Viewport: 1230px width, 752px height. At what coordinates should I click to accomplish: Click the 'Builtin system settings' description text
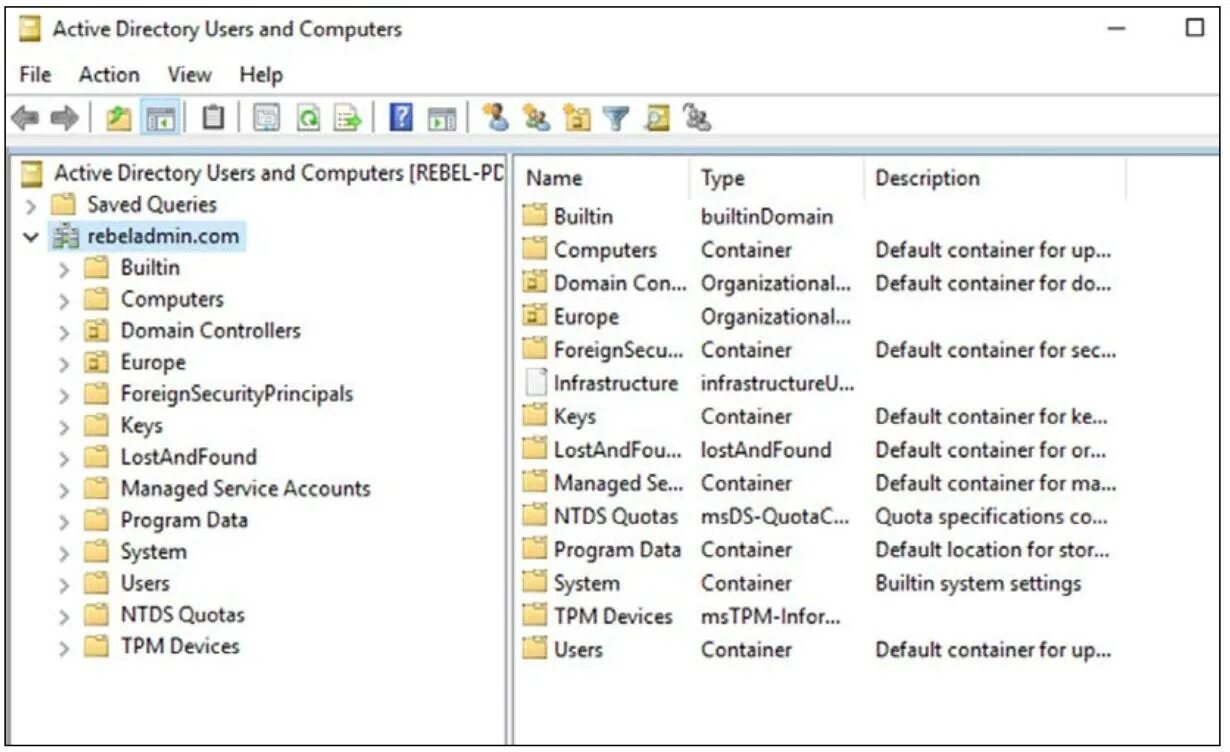[978, 583]
